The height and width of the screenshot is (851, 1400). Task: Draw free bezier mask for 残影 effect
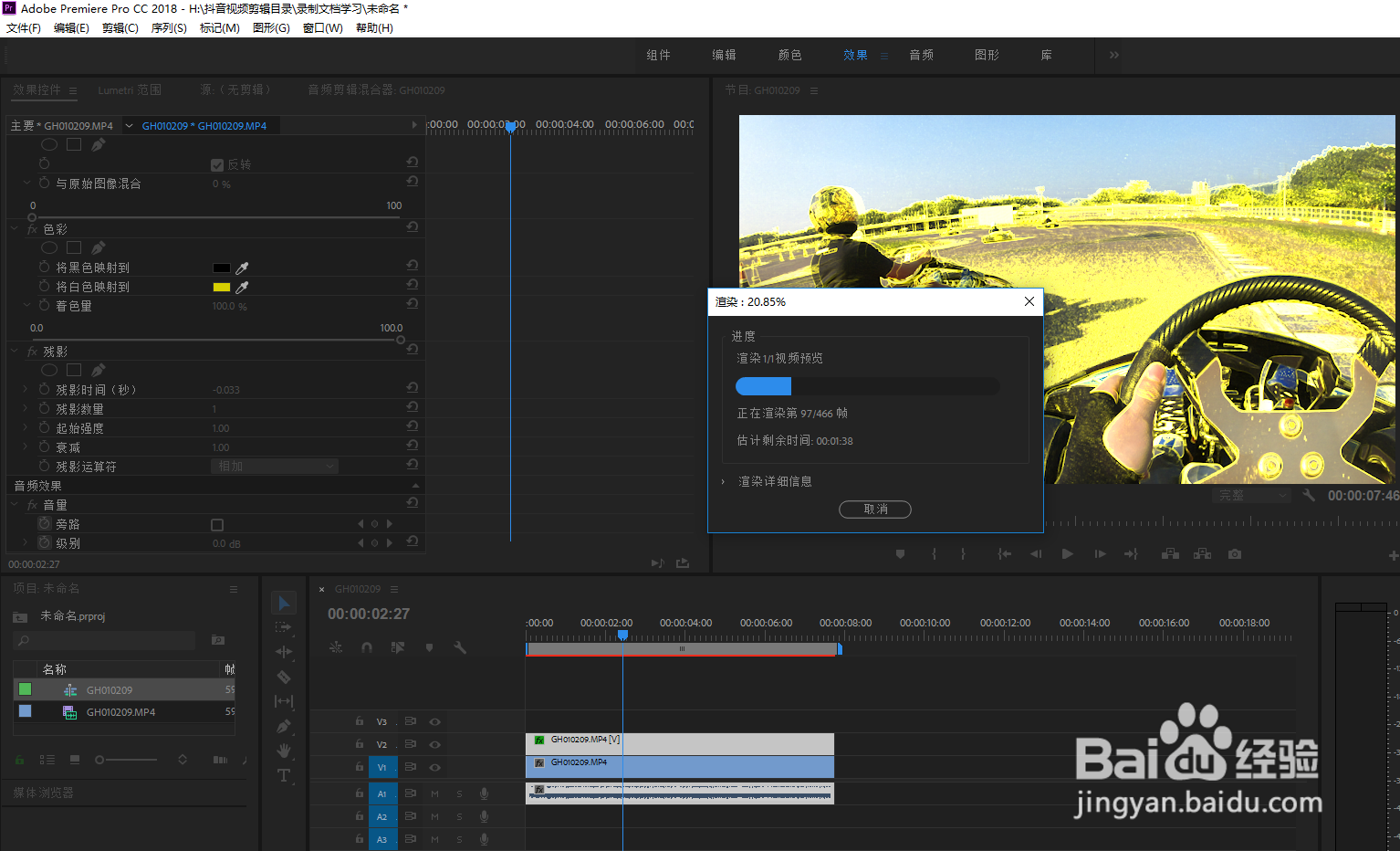pos(98,370)
